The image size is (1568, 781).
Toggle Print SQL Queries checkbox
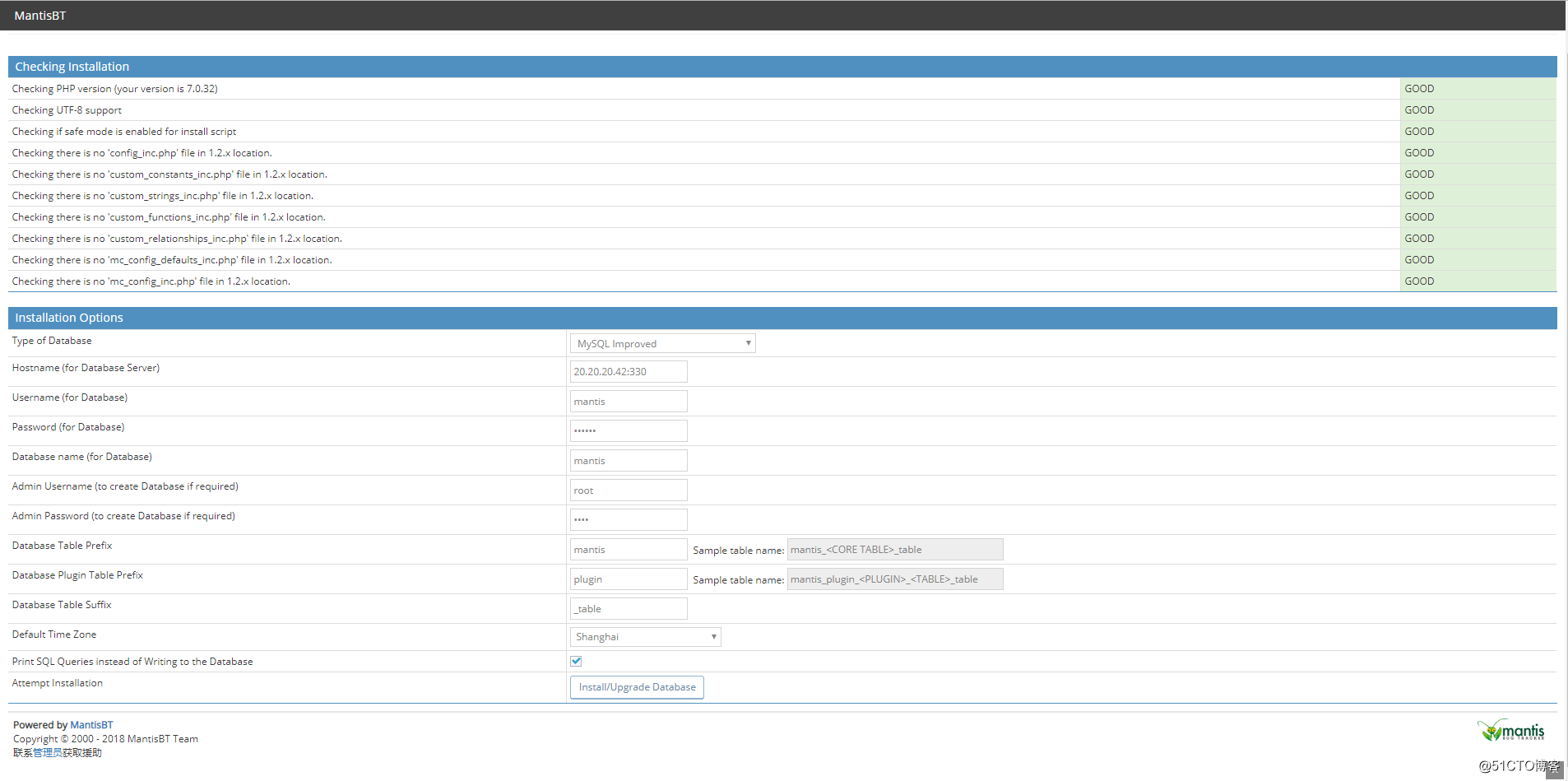click(x=576, y=661)
